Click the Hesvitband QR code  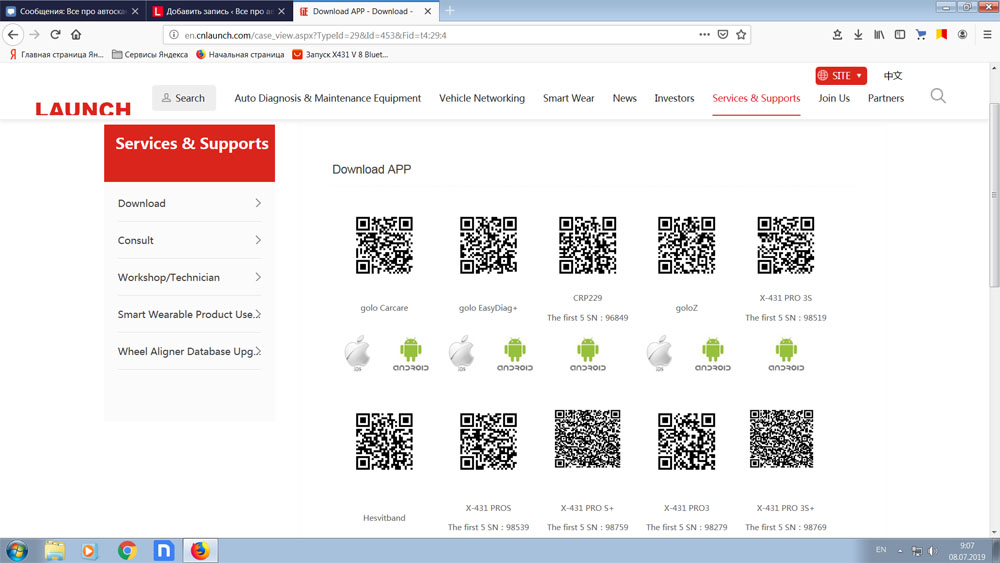pyautogui.click(x=384, y=441)
